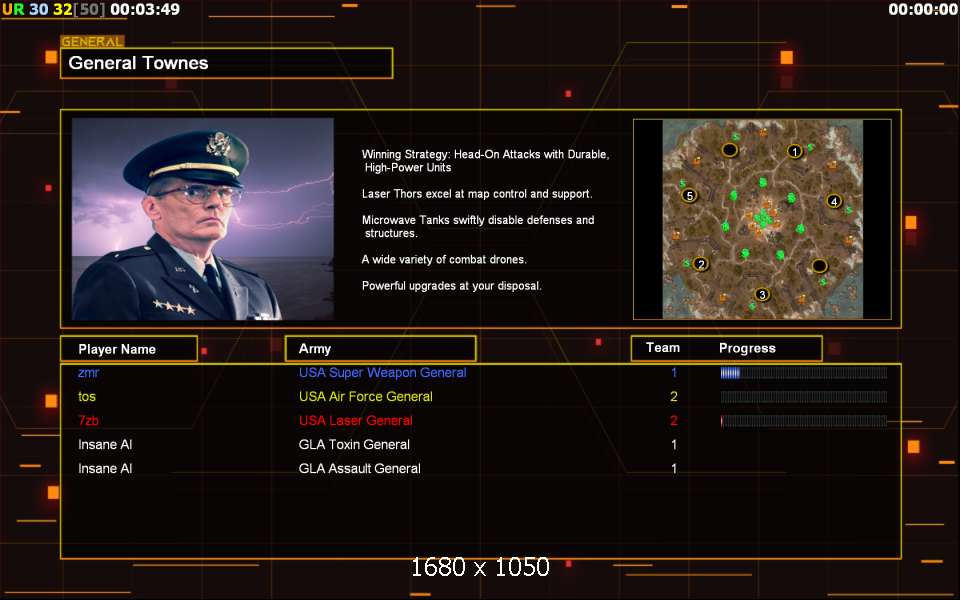Select player name tos
This screenshot has width=960, height=600.
[x=87, y=397]
